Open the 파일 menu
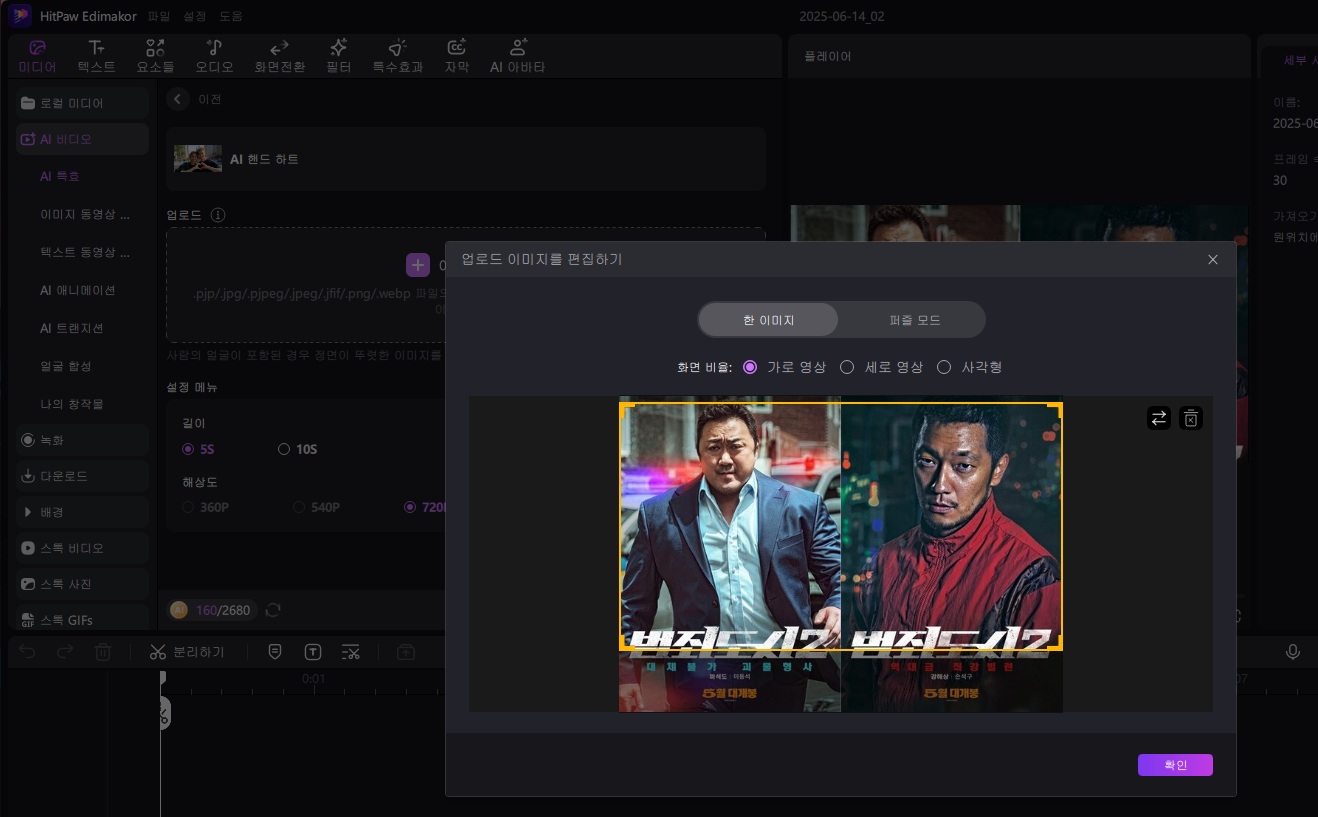Image resolution: width=1318 pixels, height=817 pixels. (x=159, y=16)
